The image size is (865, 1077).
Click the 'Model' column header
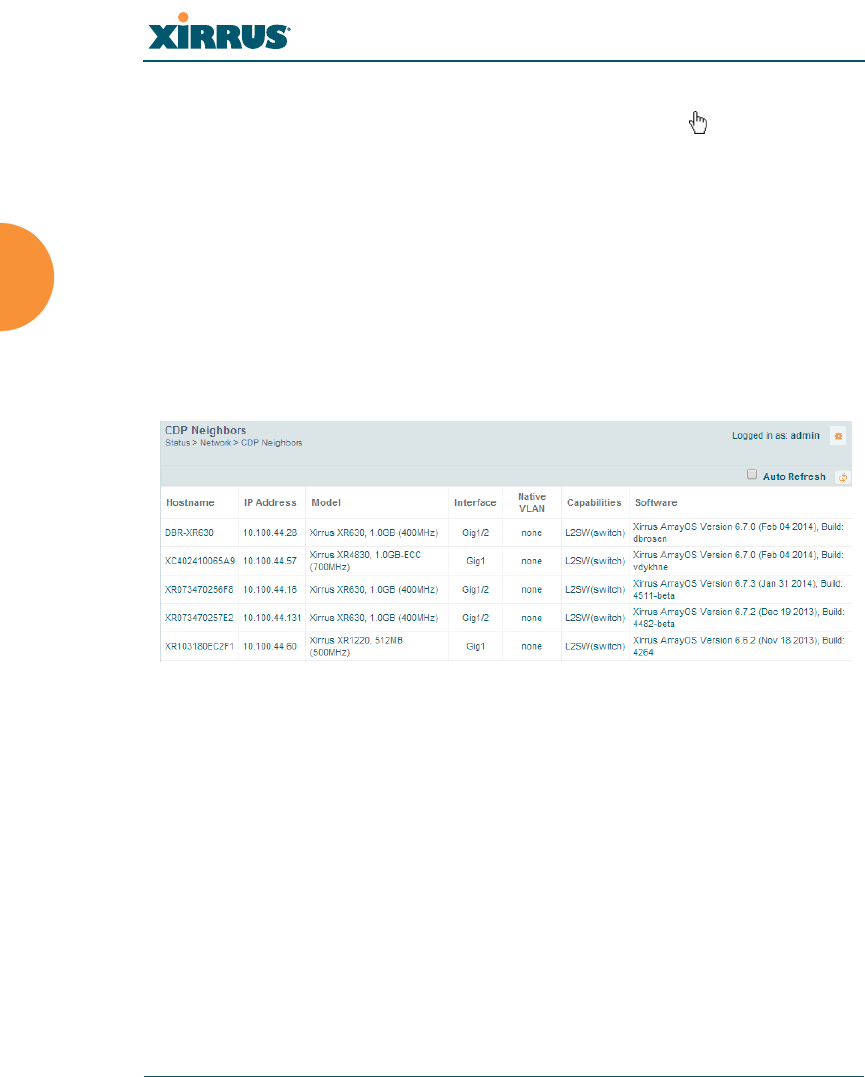pos(326,503)
